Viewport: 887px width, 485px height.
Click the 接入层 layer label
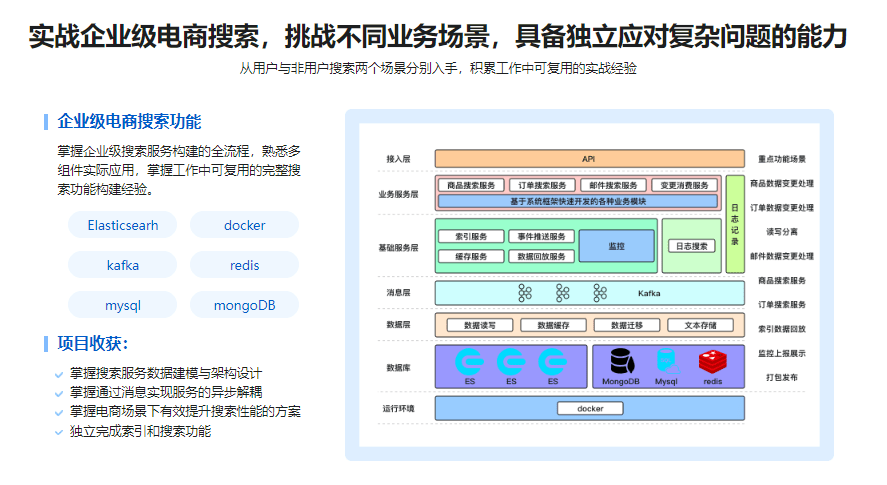[x=398, y=159]
